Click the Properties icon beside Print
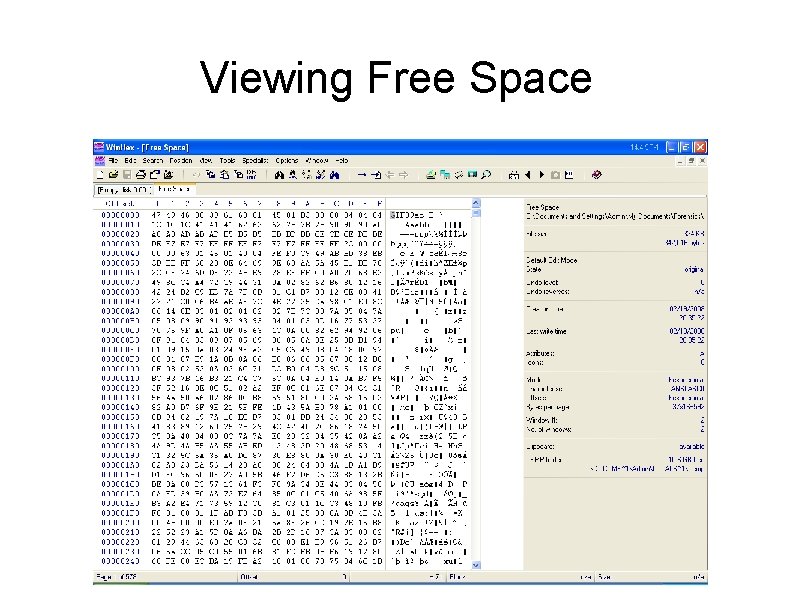 (154, 175)
